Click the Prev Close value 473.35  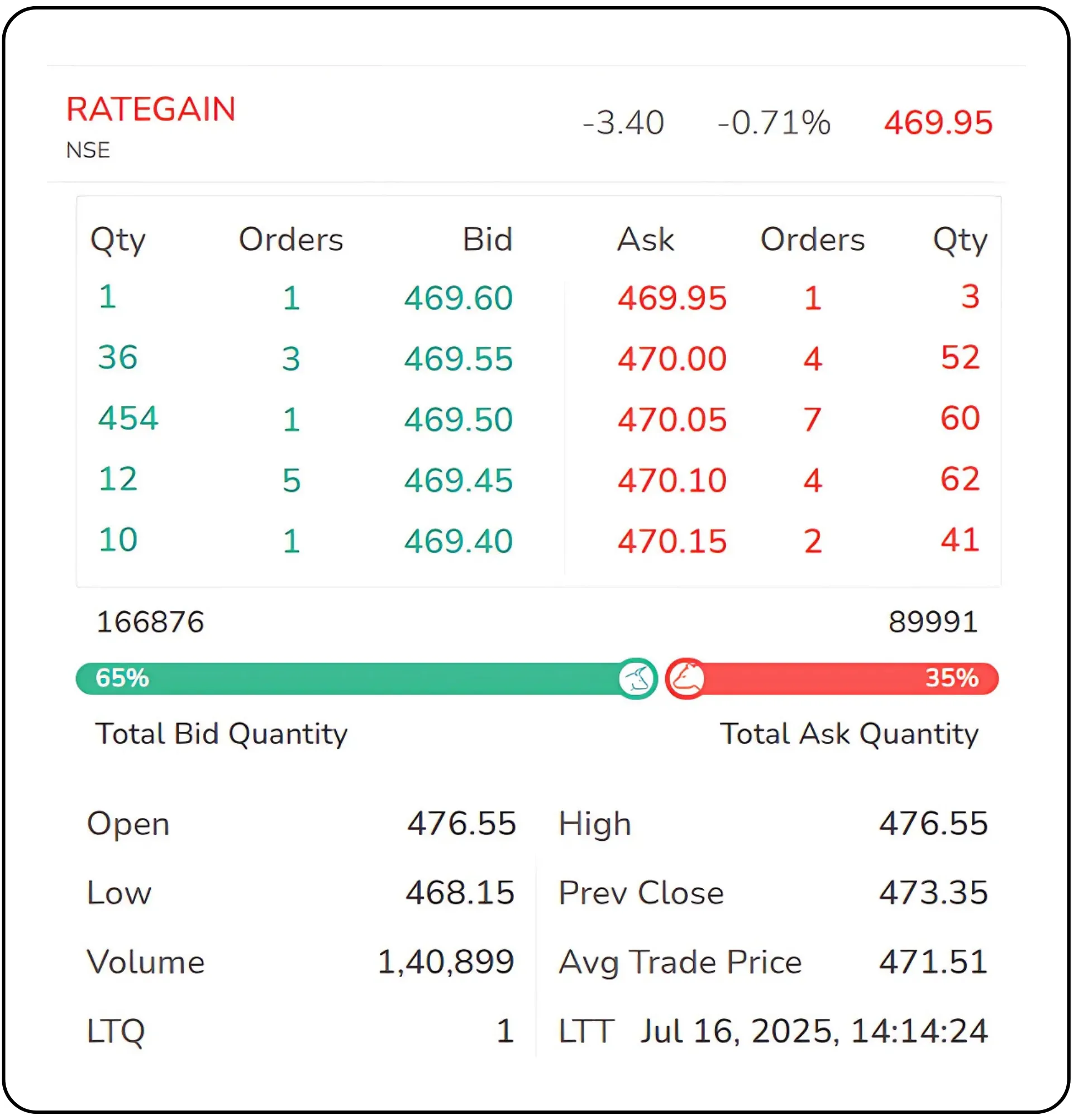coord(933,893)
